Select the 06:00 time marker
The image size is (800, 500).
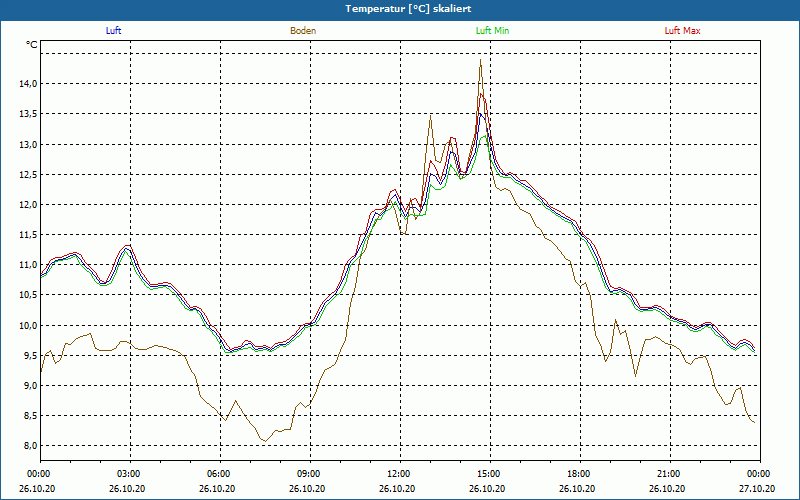coord(219,474)
